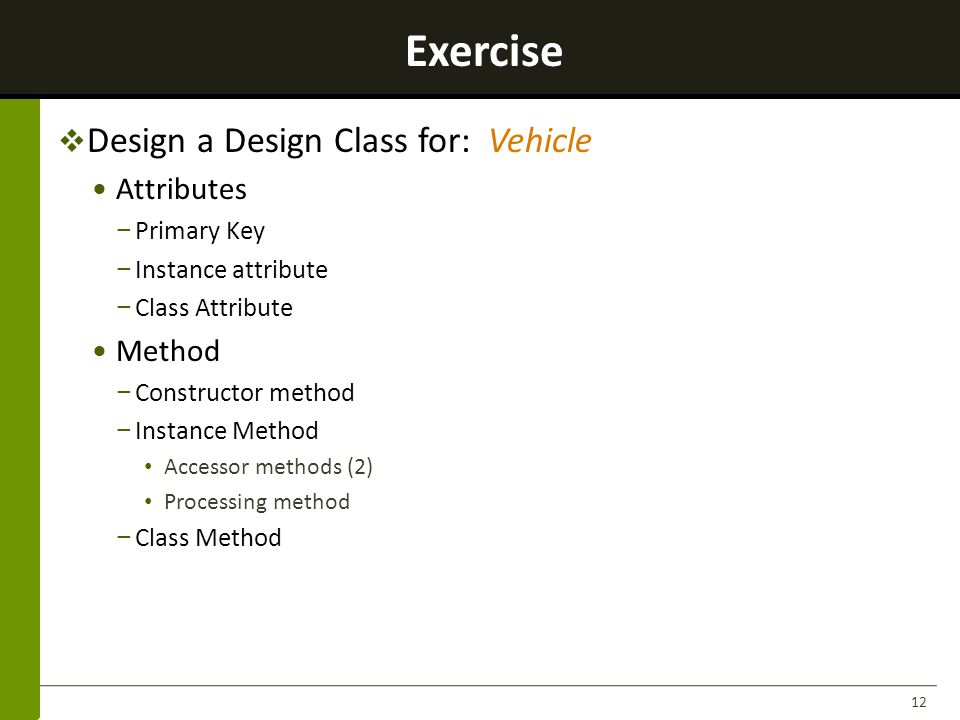Click the green vertical sidebar strip
This screenshot has height=720, width=960.
coord(20,409)
